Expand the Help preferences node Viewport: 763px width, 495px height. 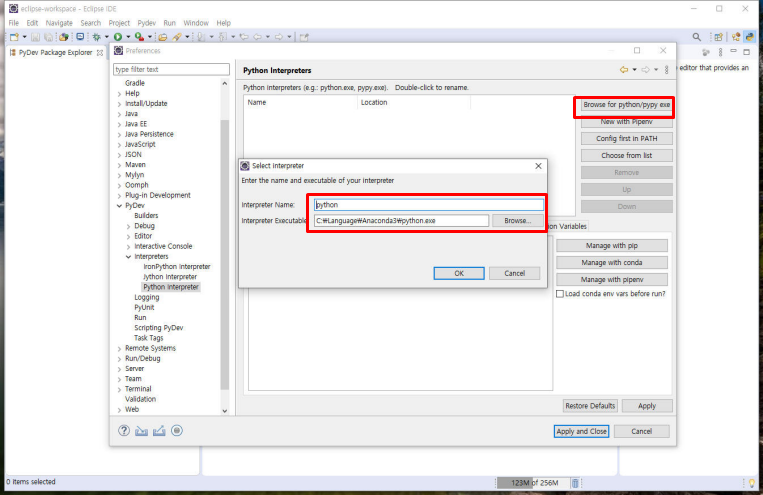(120, 93)
